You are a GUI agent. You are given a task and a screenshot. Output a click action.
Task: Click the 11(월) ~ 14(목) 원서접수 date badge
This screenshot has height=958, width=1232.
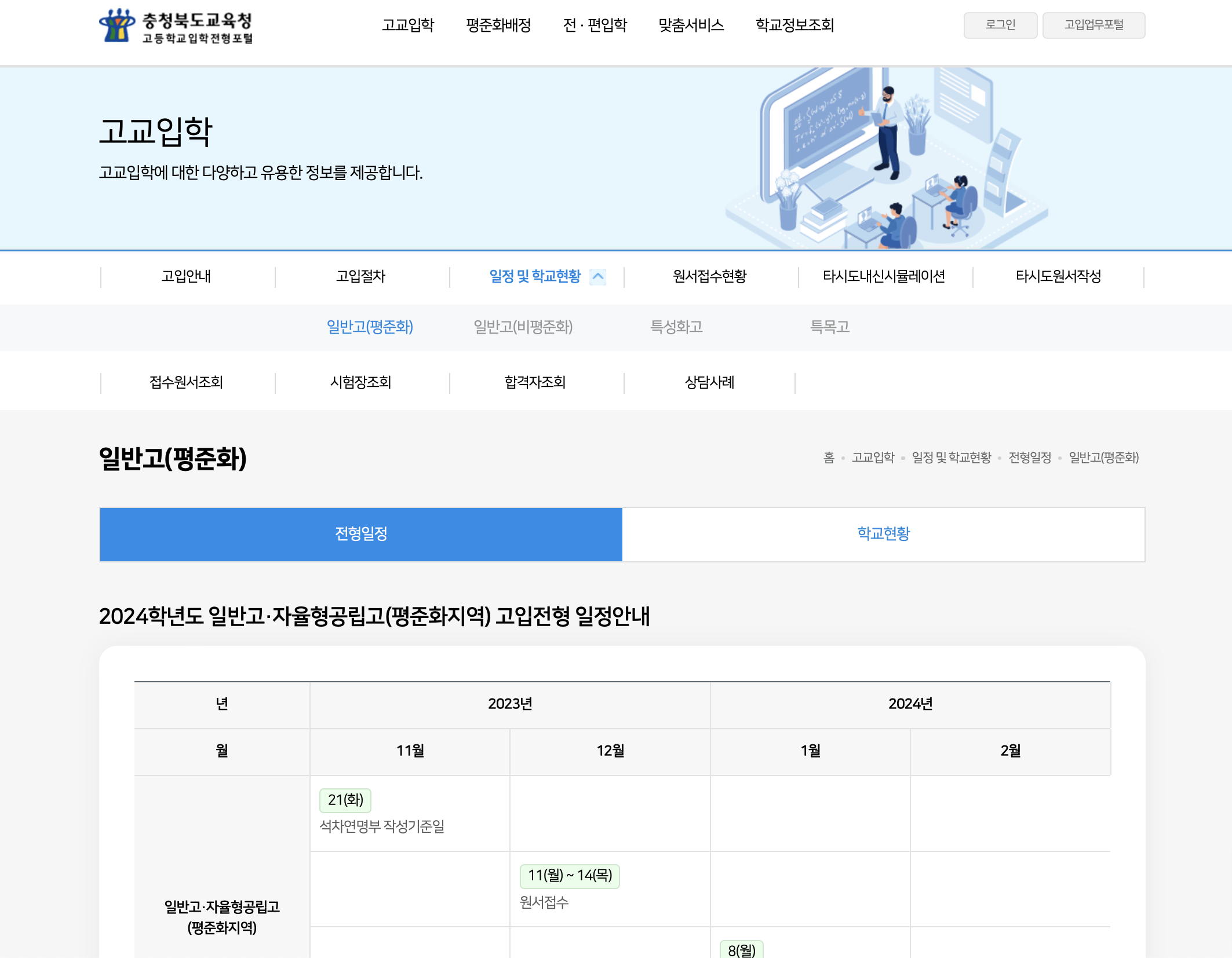568,876
